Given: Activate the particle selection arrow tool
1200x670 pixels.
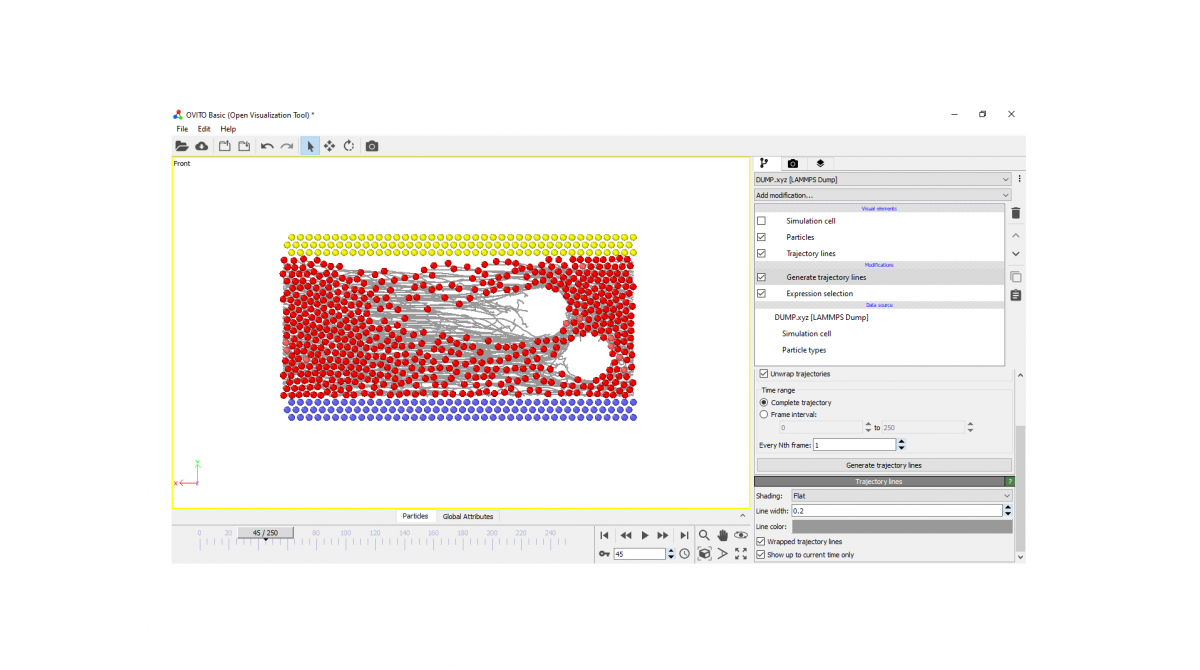Looking at the screenshot, I should 309,146.
